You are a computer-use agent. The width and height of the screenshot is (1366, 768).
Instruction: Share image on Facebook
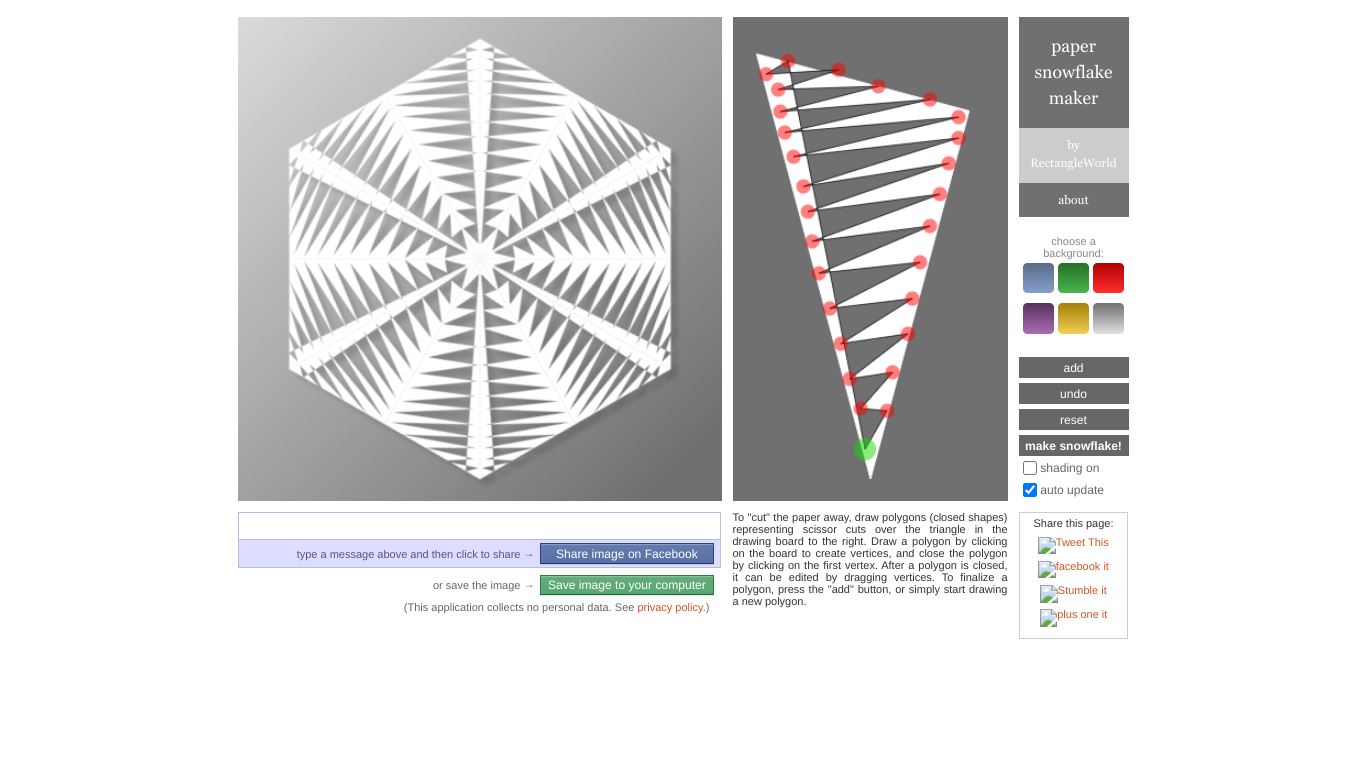(626, 554)
